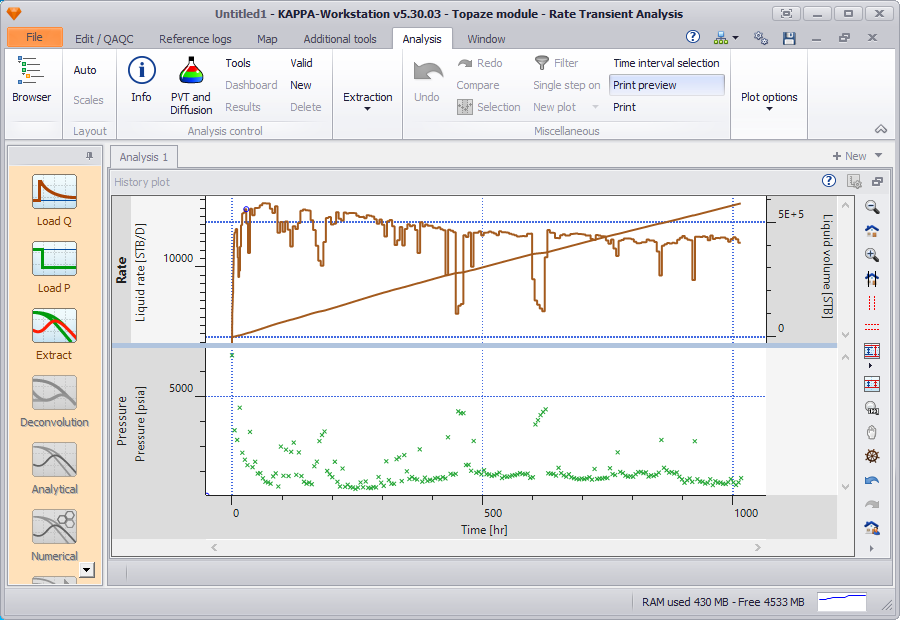Expand the plot toolbar bottom arrow
900x620 pixels.
pyautogui.click(x=872, y=549)
